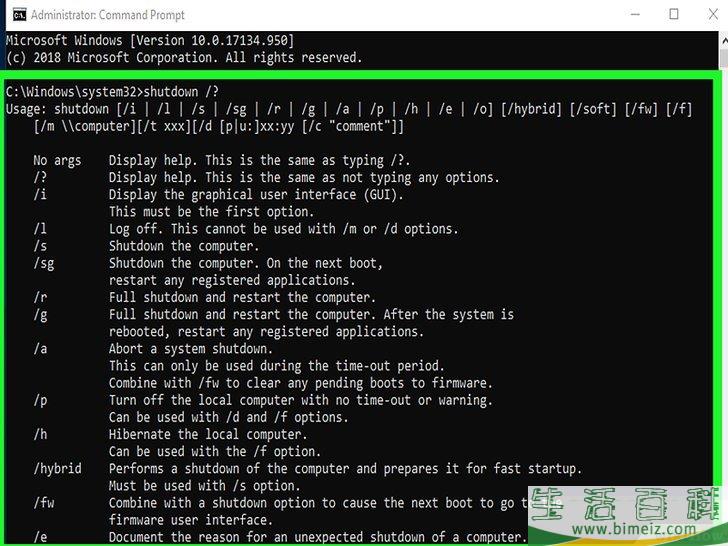Image resolution: width=728 pixels, height=546 pixels.
Task: Maximize the Administrator Command Prompt window
Action: click(x=674, y=14)
